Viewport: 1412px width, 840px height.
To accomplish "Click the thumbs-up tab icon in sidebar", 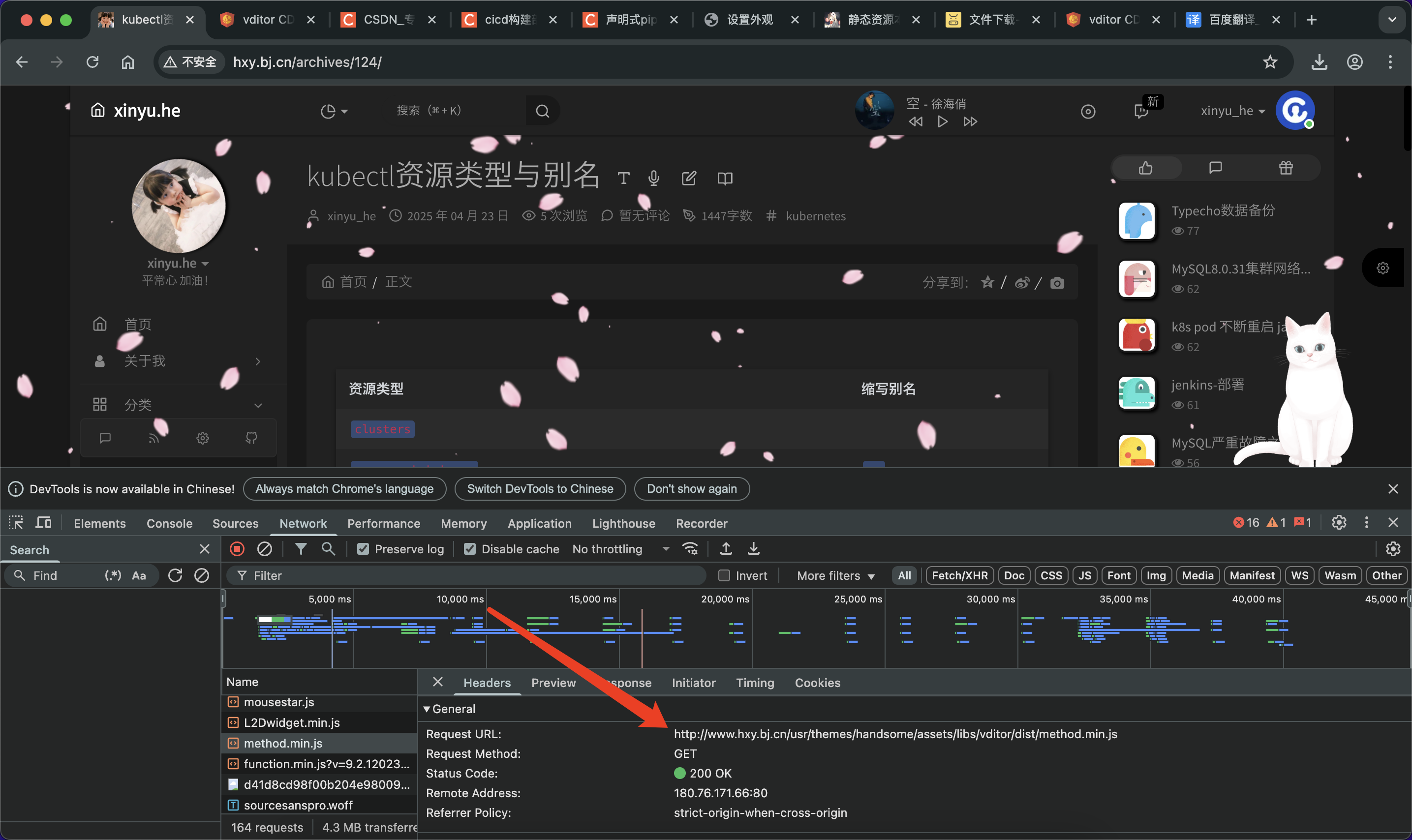I will (1146, 168).
